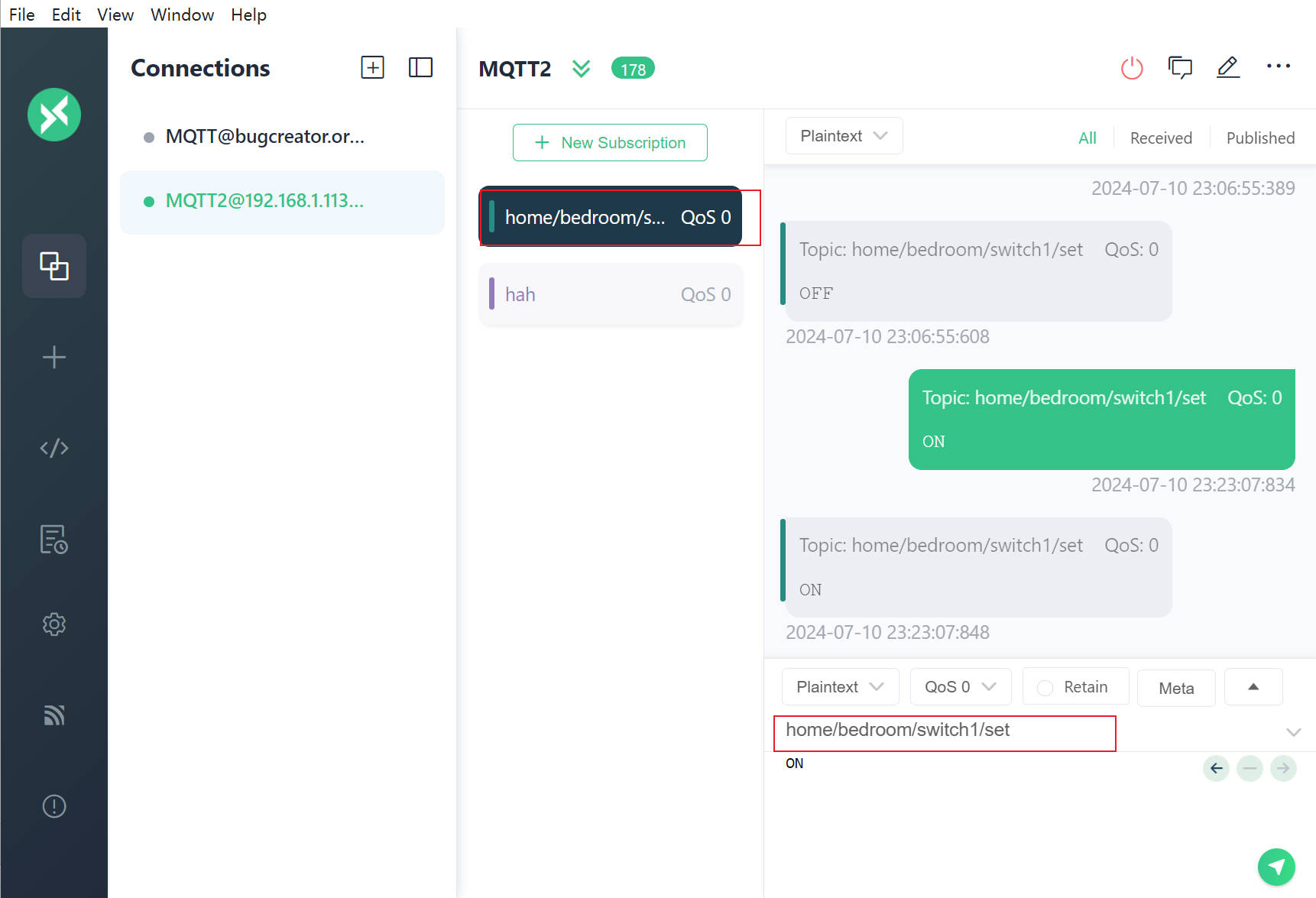The height and width of the screenshot is (898, 1316).
Task: Edit the MQTT2 connection
Action: [1228, 68]
